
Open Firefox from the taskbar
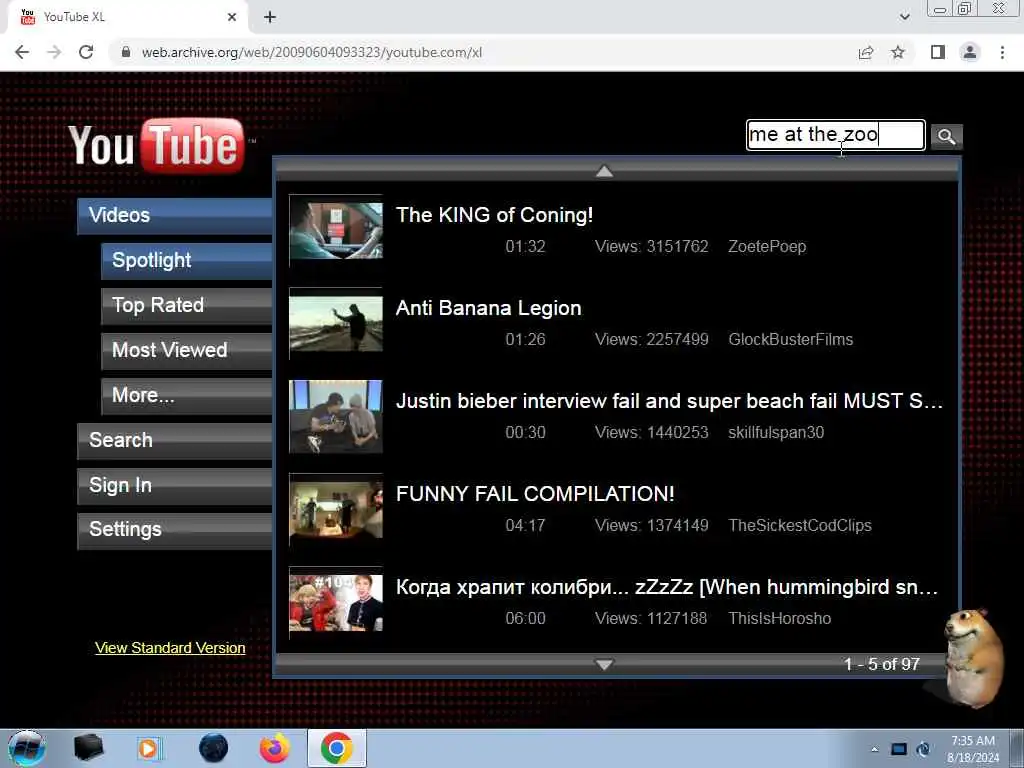(274, 748)
